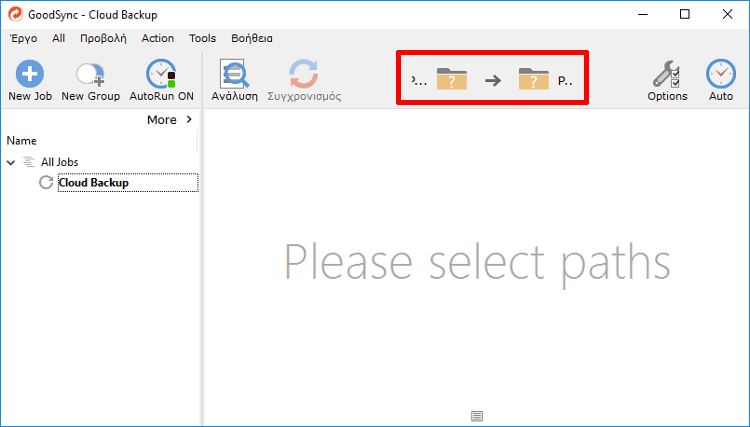This screenshot has height=427, width=750.
Task: Start the Ανάλυση analyze button
Action: click(x=234, y=80)
